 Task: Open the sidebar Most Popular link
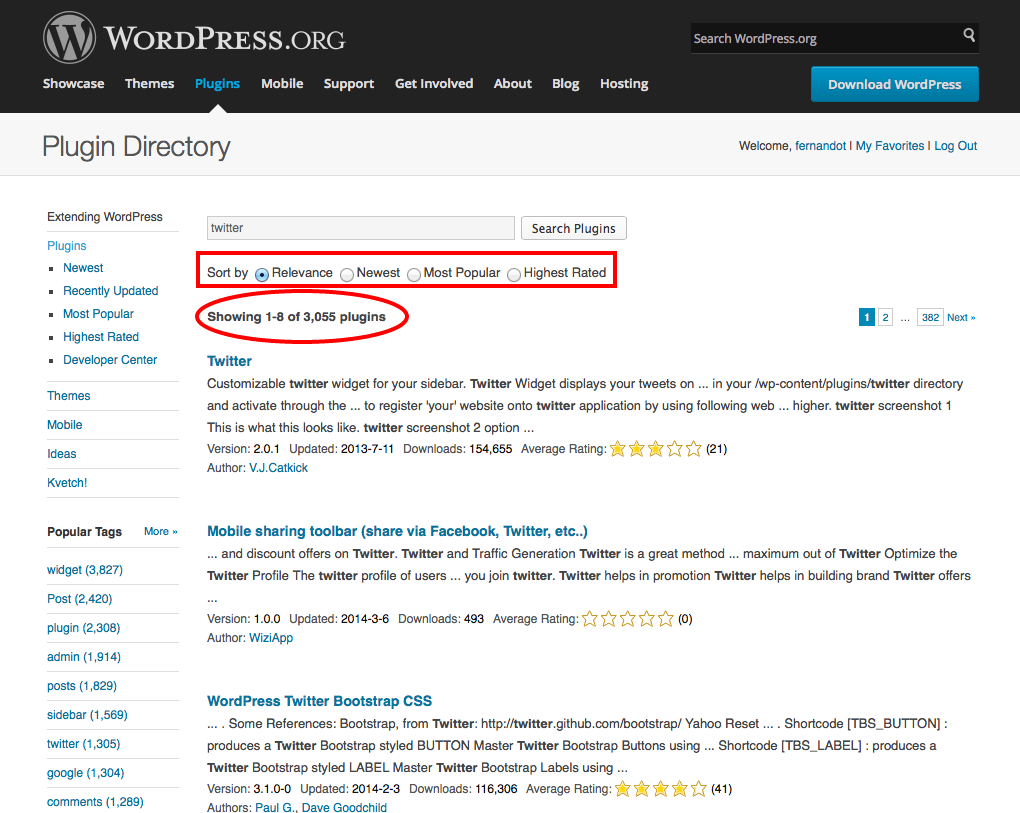98,313
